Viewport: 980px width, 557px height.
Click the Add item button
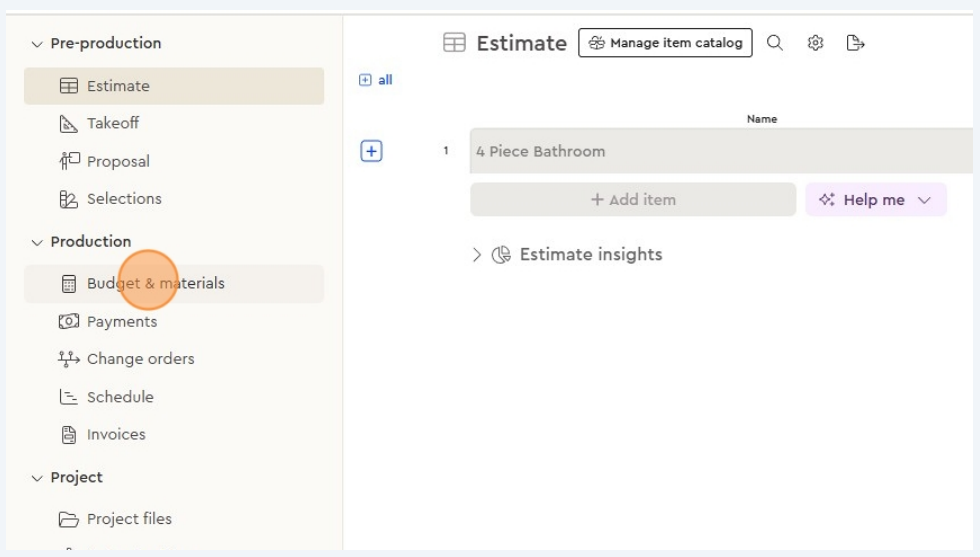click(x=633, y=200)
